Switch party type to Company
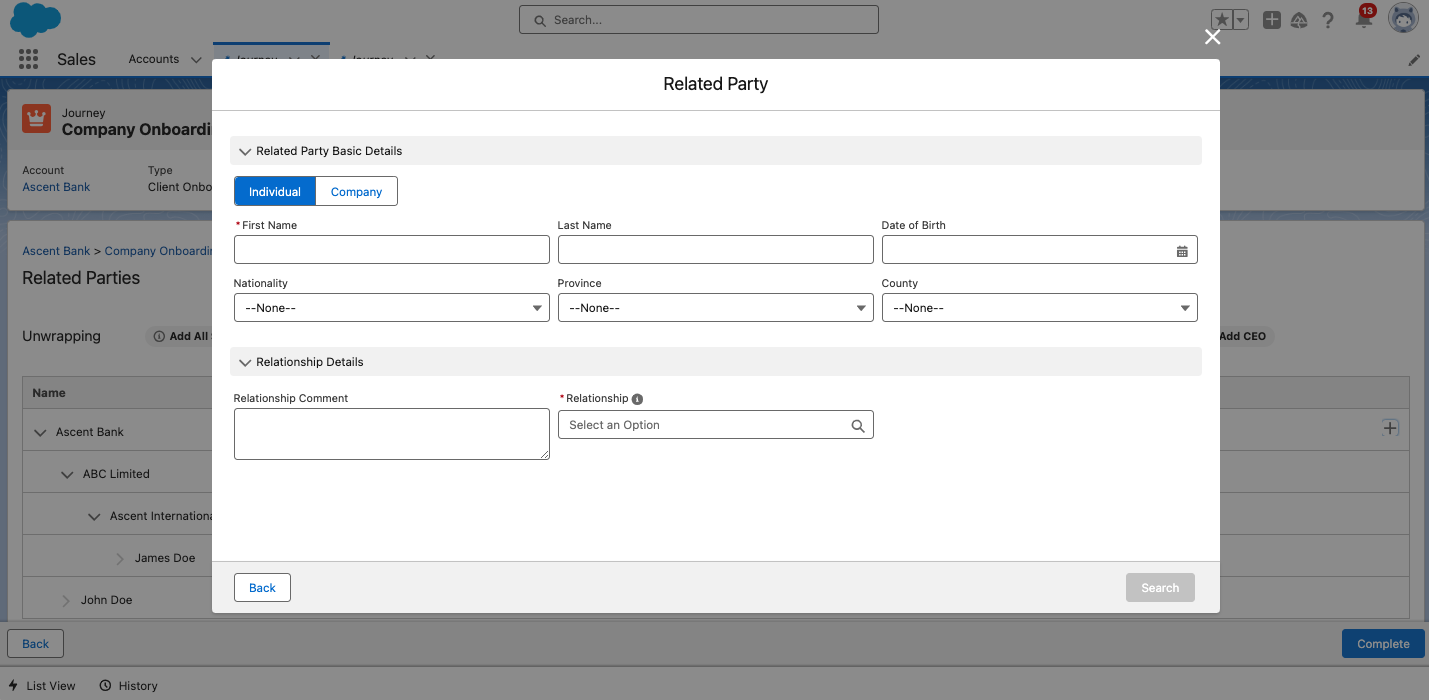Viewport: 1429px width, 700px height. (x=356, y=192)
